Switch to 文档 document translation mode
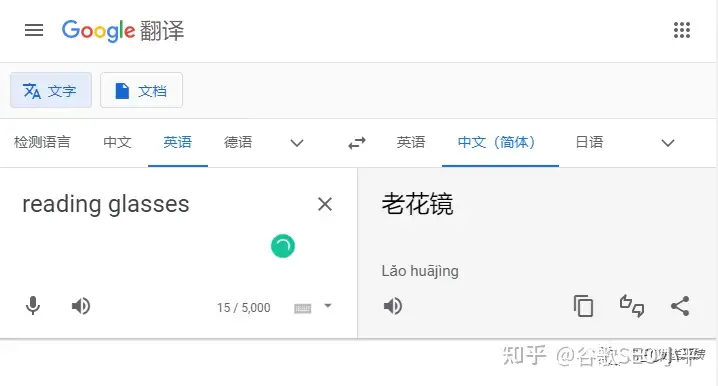The width and height of the screenshot is (718, 386). click(141, 90)
